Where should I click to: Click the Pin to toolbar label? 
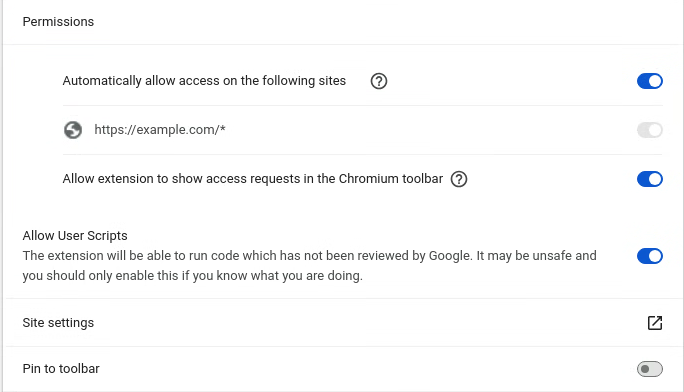point(61,369)
